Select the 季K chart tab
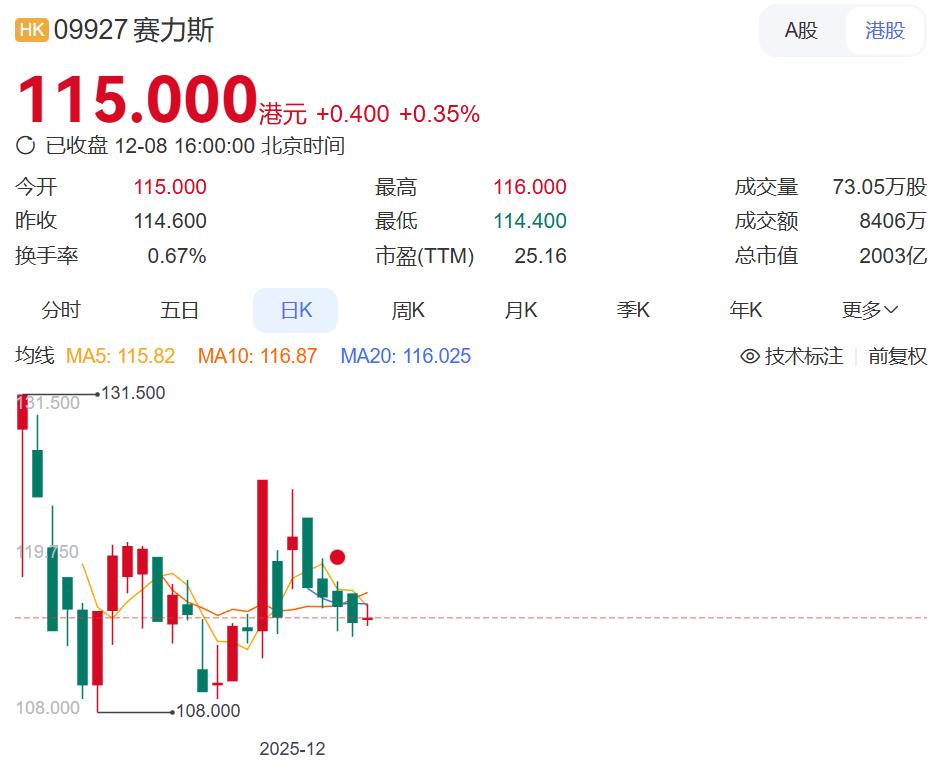Image resolution: width=944 pixels, height=778 pixels. point(633,310)
